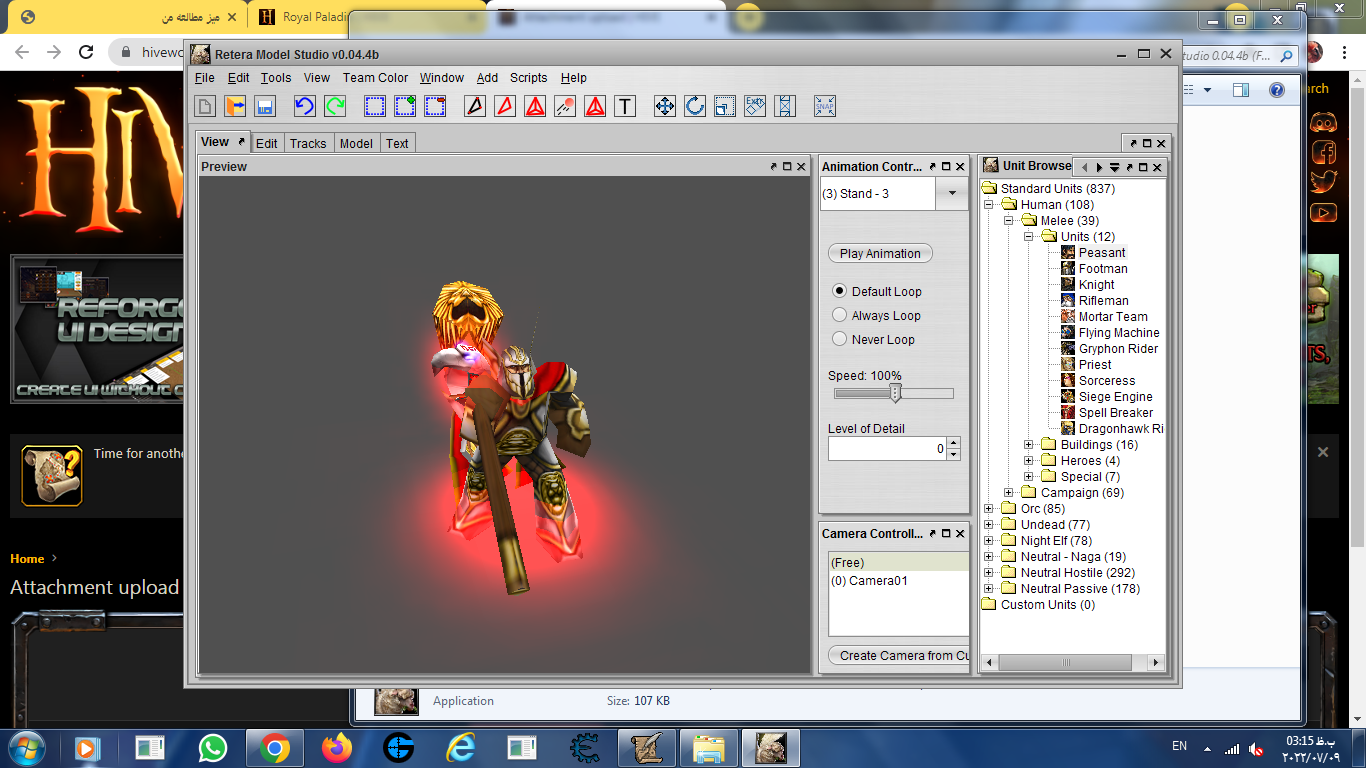The height and width of the screenshot is (768, 1366).
Task: Switch to the Tracks tab
Action: click(x=308, y=143)
